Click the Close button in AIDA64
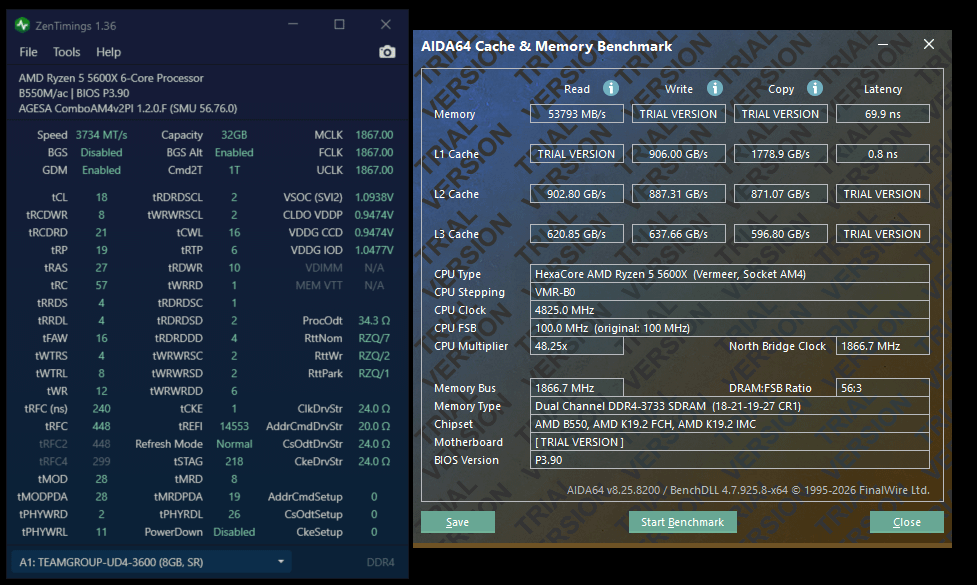This screenshot has height=585, width=977. pyautogui.click(x=907, y=522)
